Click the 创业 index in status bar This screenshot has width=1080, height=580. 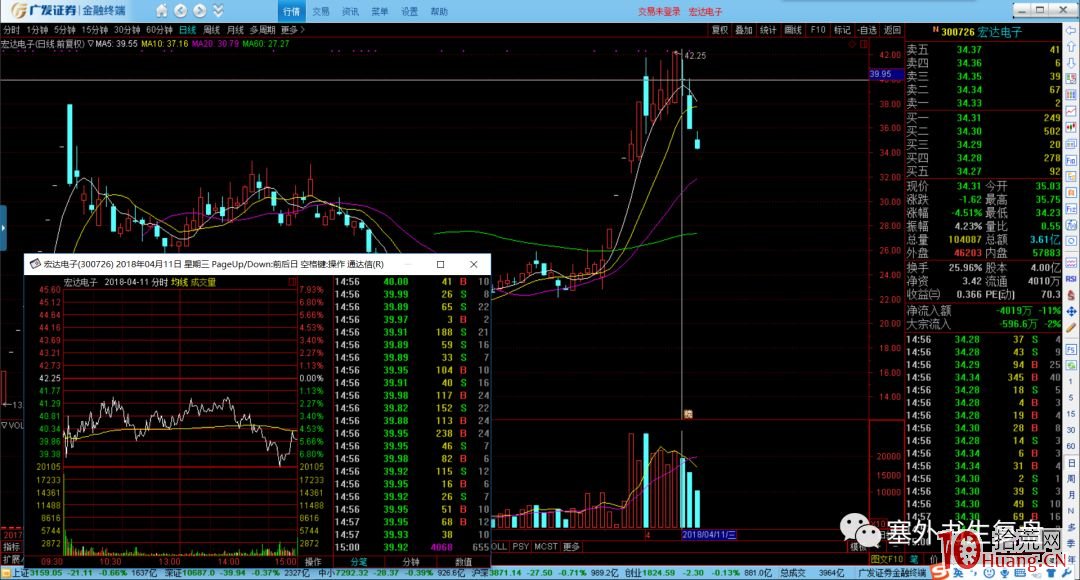(x=634, y=573)
